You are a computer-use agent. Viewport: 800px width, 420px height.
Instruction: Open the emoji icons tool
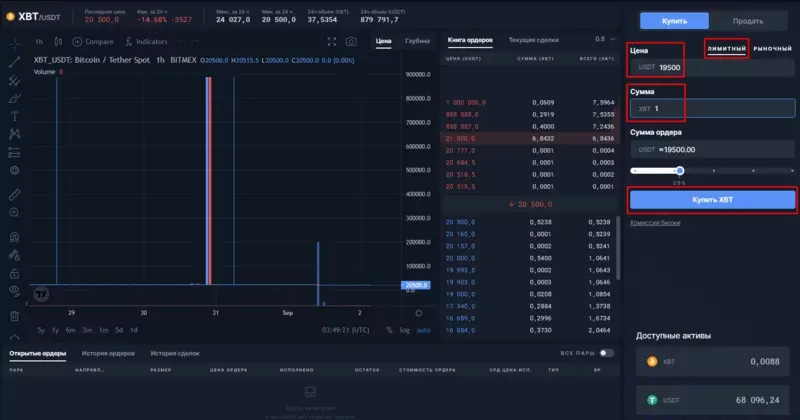pyautogui.click(x=14, y=170)
